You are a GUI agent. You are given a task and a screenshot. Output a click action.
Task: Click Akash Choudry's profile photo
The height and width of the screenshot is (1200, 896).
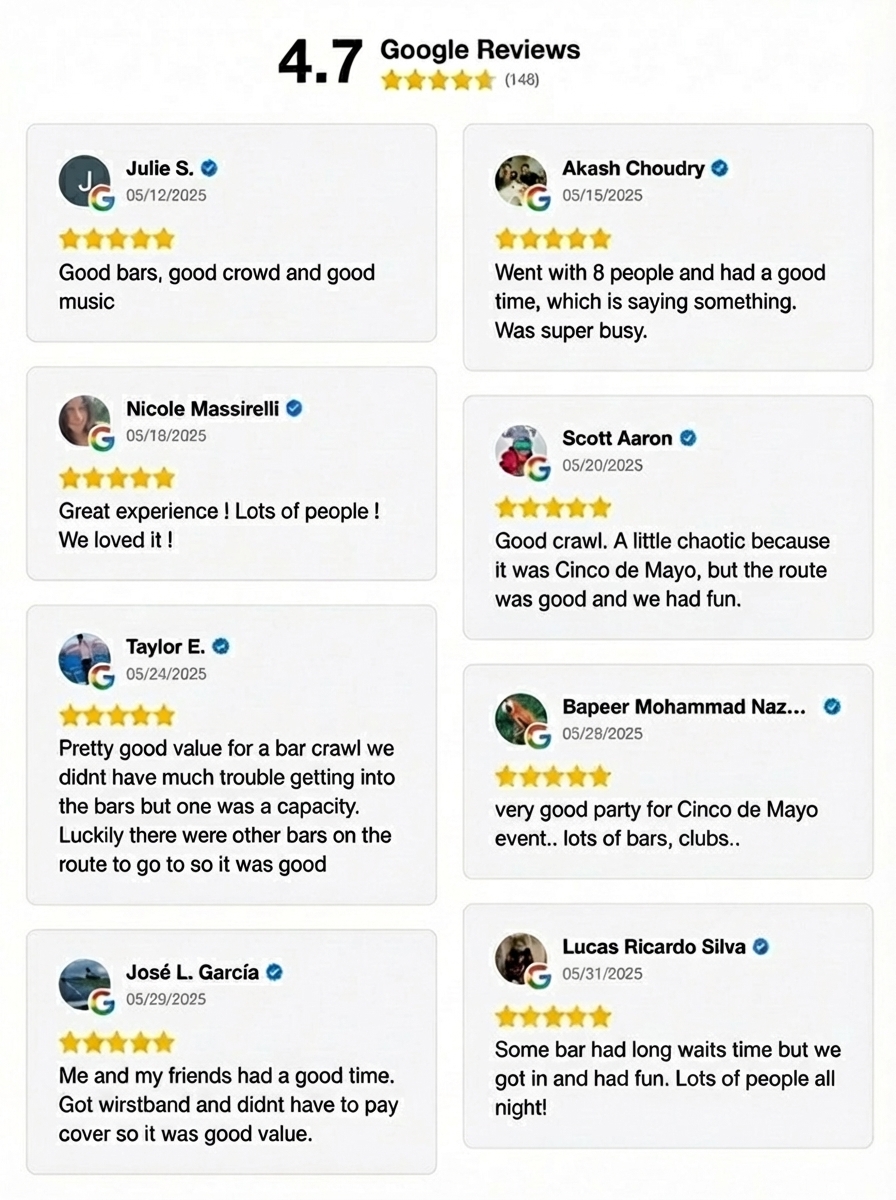[x=521, y=181]
